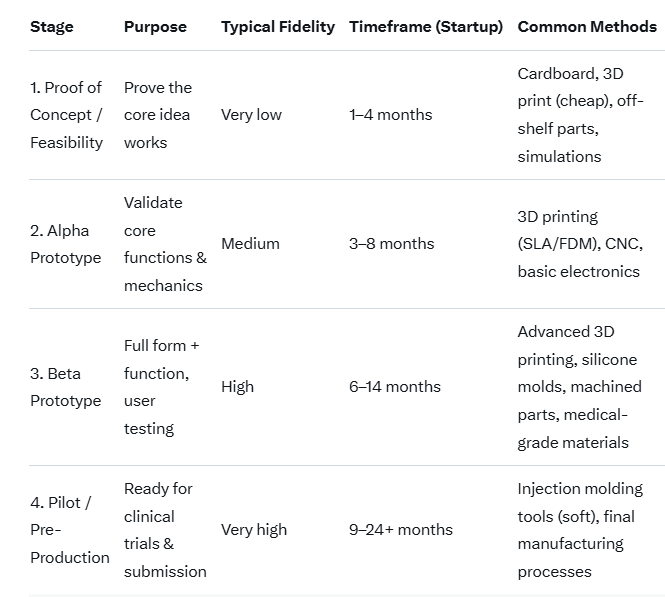Screen dimensions: 665x597
Task: Click the "9–24+ months" timeframe cell
Action: tap(401, 530)
